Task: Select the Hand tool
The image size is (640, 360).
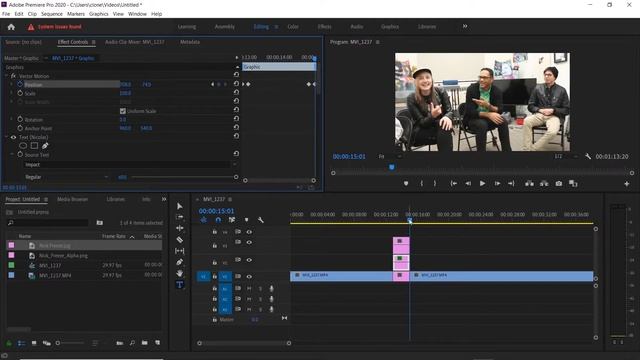Action: (x=180, y=273)
